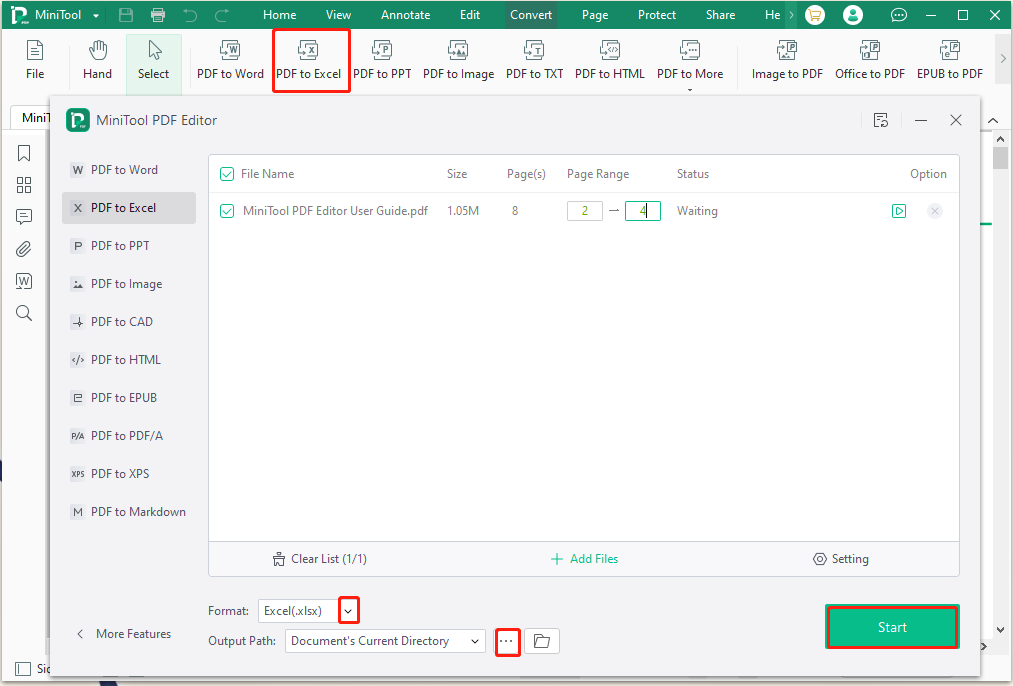The image size is (1013, 686).
Task: Open the Bookmarks panel in the sidebar
Action: (24, 152)
